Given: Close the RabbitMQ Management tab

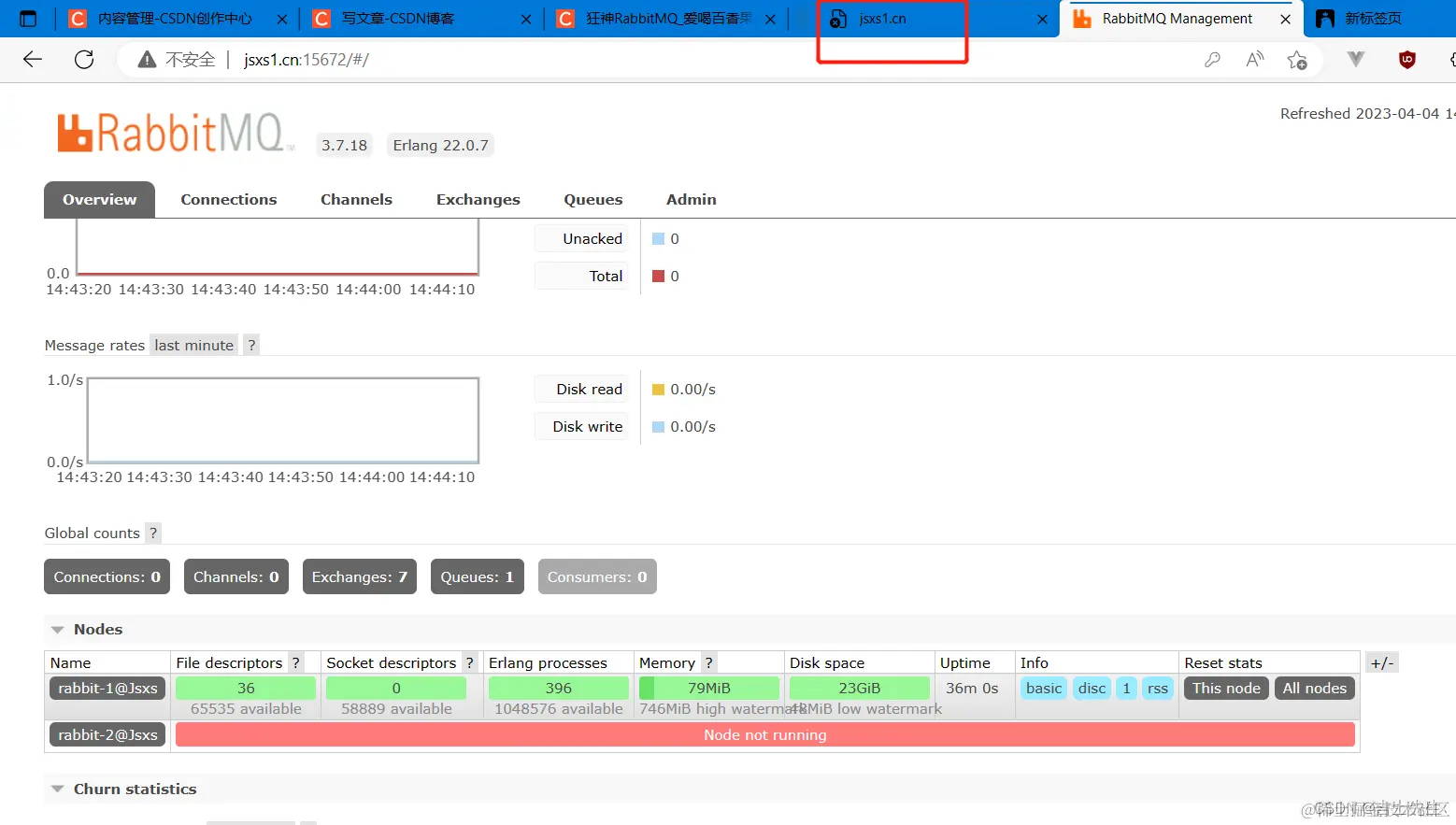Looking at the screenshot, I should pos(1286,19).
